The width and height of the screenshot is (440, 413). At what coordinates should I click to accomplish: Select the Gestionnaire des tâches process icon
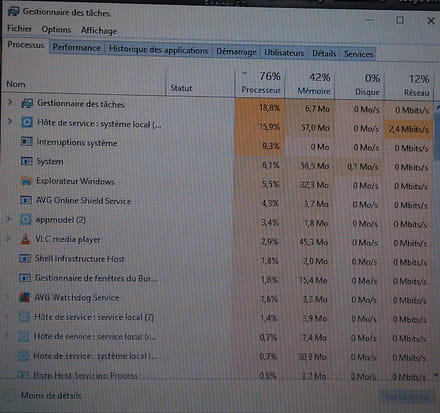[27, 103]
